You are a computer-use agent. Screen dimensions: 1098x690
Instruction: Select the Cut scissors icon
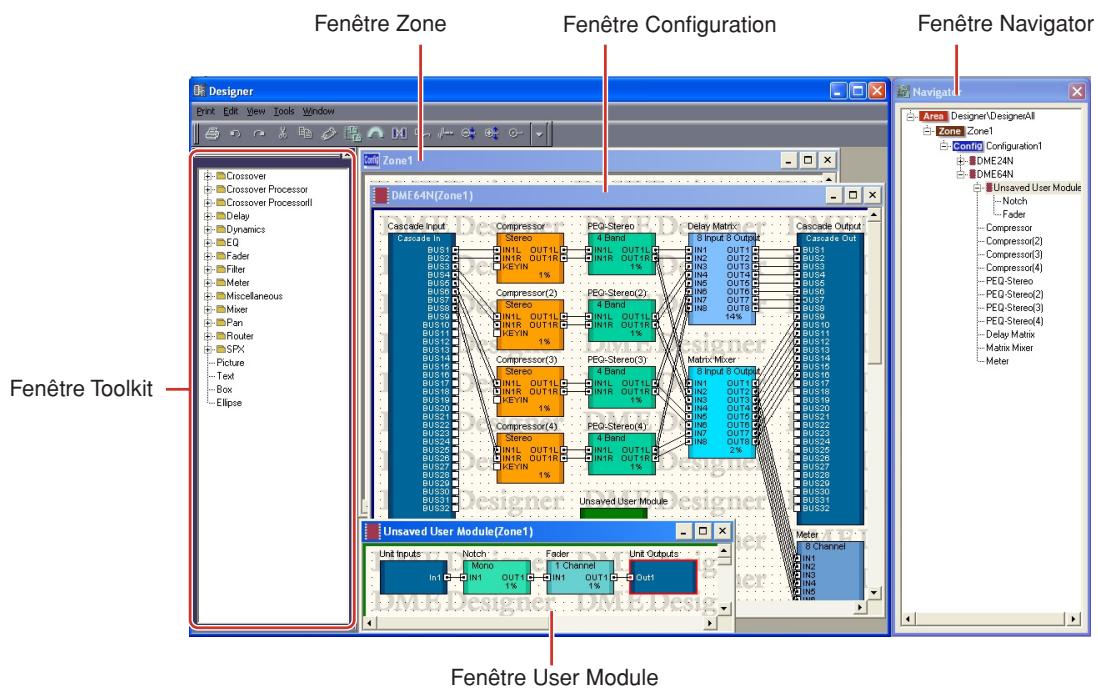tap(282, 132)
